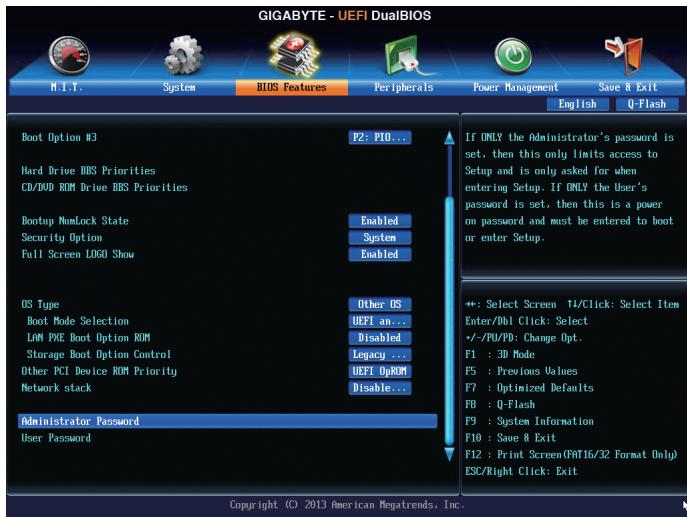Click the F1 : 3D Mode help line
The image size is (687, 517).
tap(500, 354)
